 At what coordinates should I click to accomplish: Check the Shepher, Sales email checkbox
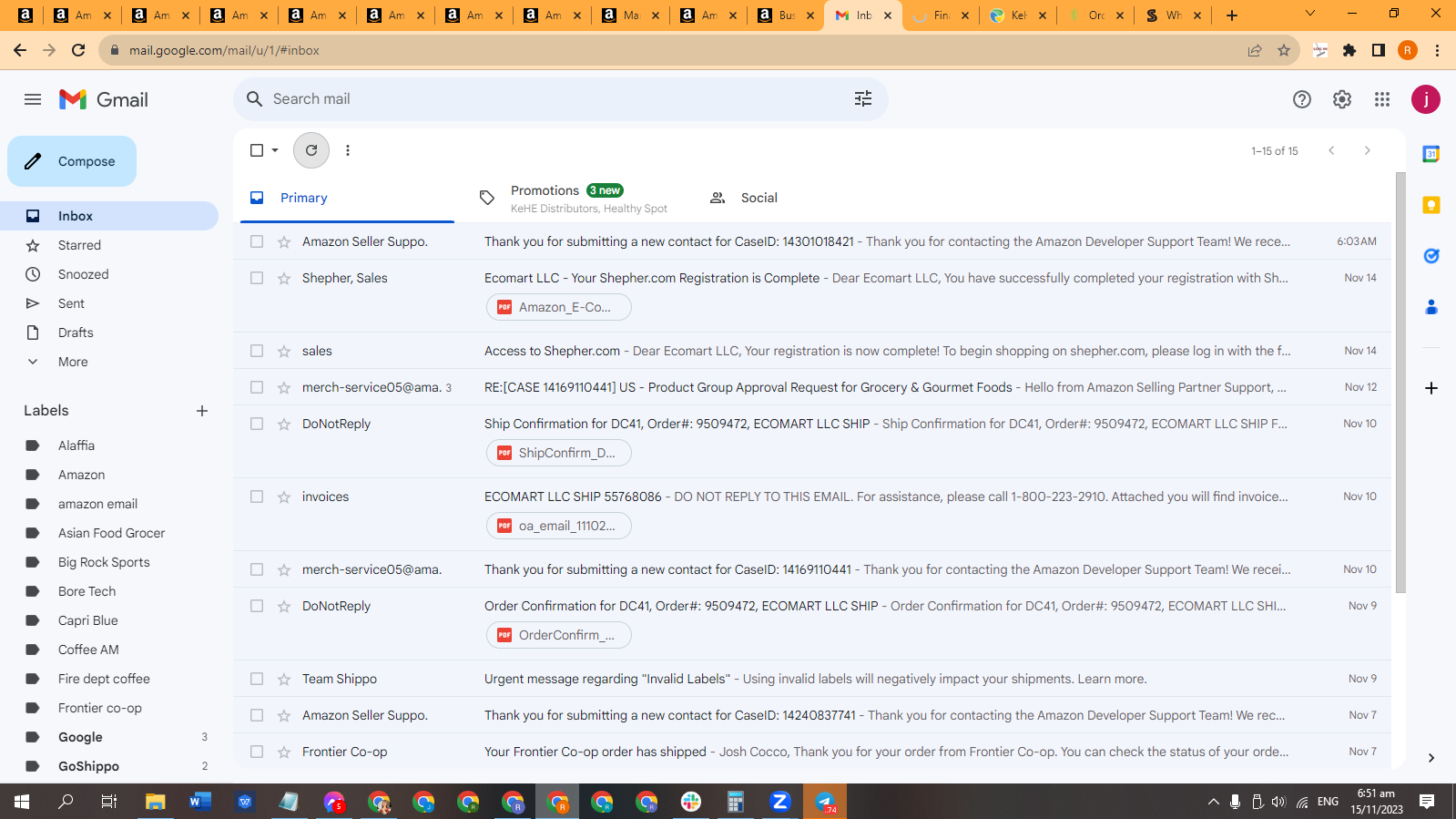[x=257, y=278]
